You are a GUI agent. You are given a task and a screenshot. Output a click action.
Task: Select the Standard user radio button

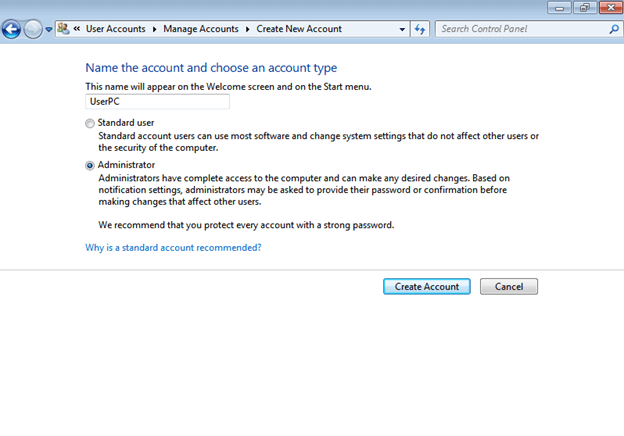click(x=90, y=123)
